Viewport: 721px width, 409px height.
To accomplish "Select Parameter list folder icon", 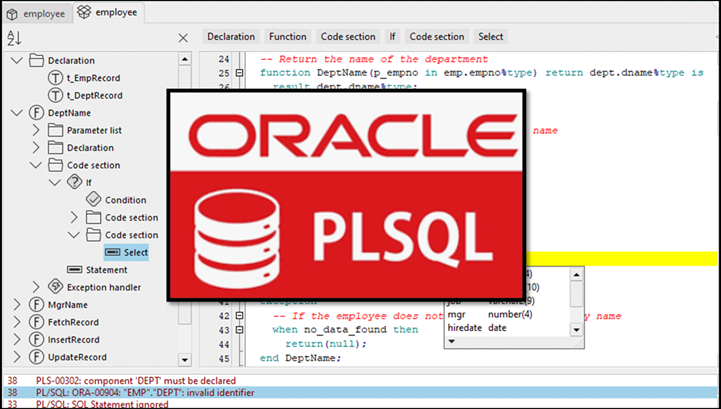I will [55, 130].
